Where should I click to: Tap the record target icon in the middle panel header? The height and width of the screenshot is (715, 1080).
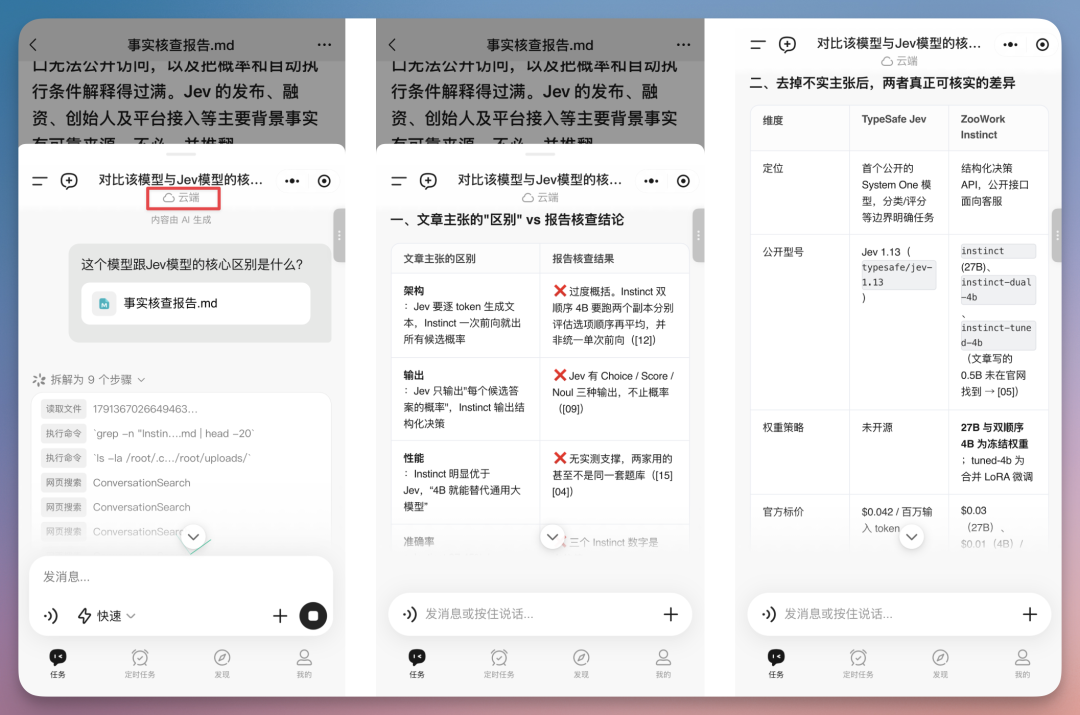tap(683, 181)
